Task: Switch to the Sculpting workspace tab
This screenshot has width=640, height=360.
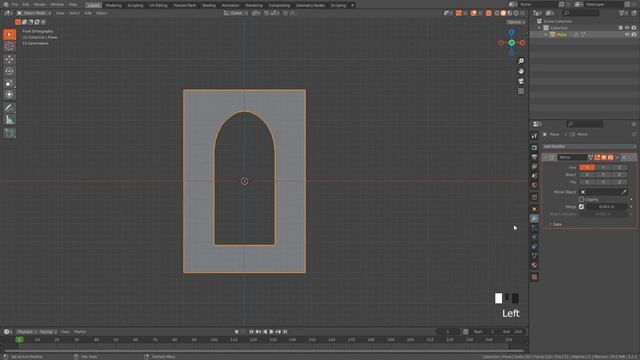Action: point(135,5)
